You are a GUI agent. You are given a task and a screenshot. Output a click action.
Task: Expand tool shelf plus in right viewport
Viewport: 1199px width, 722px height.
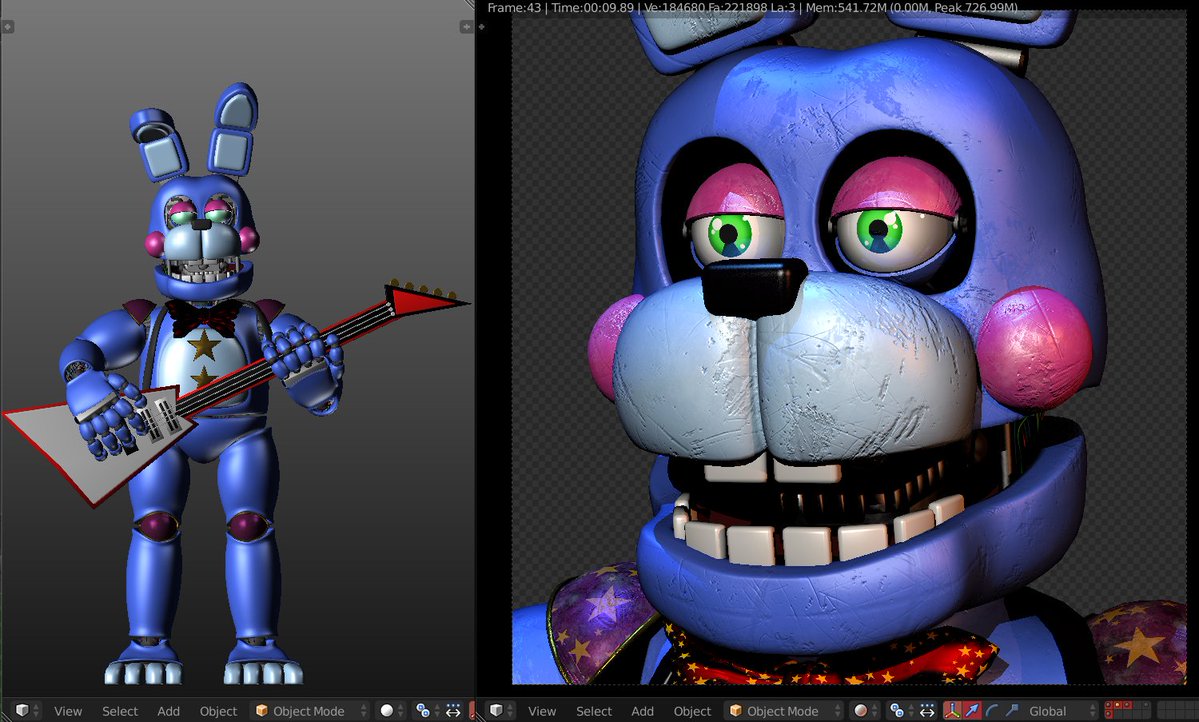[x=482, y=27]
